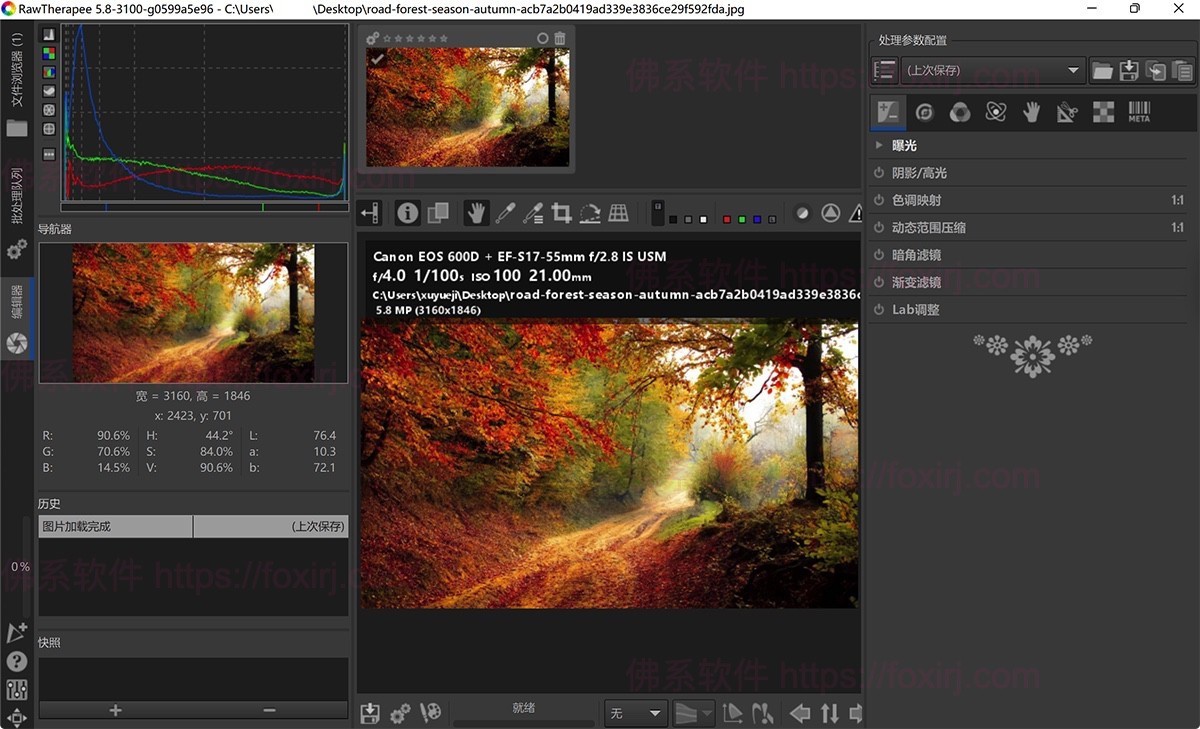Open the File Browser (文件浏览器) side tab
Image resolution: width=1200 pixels, height=729 pixels.
tap(16, 68)
